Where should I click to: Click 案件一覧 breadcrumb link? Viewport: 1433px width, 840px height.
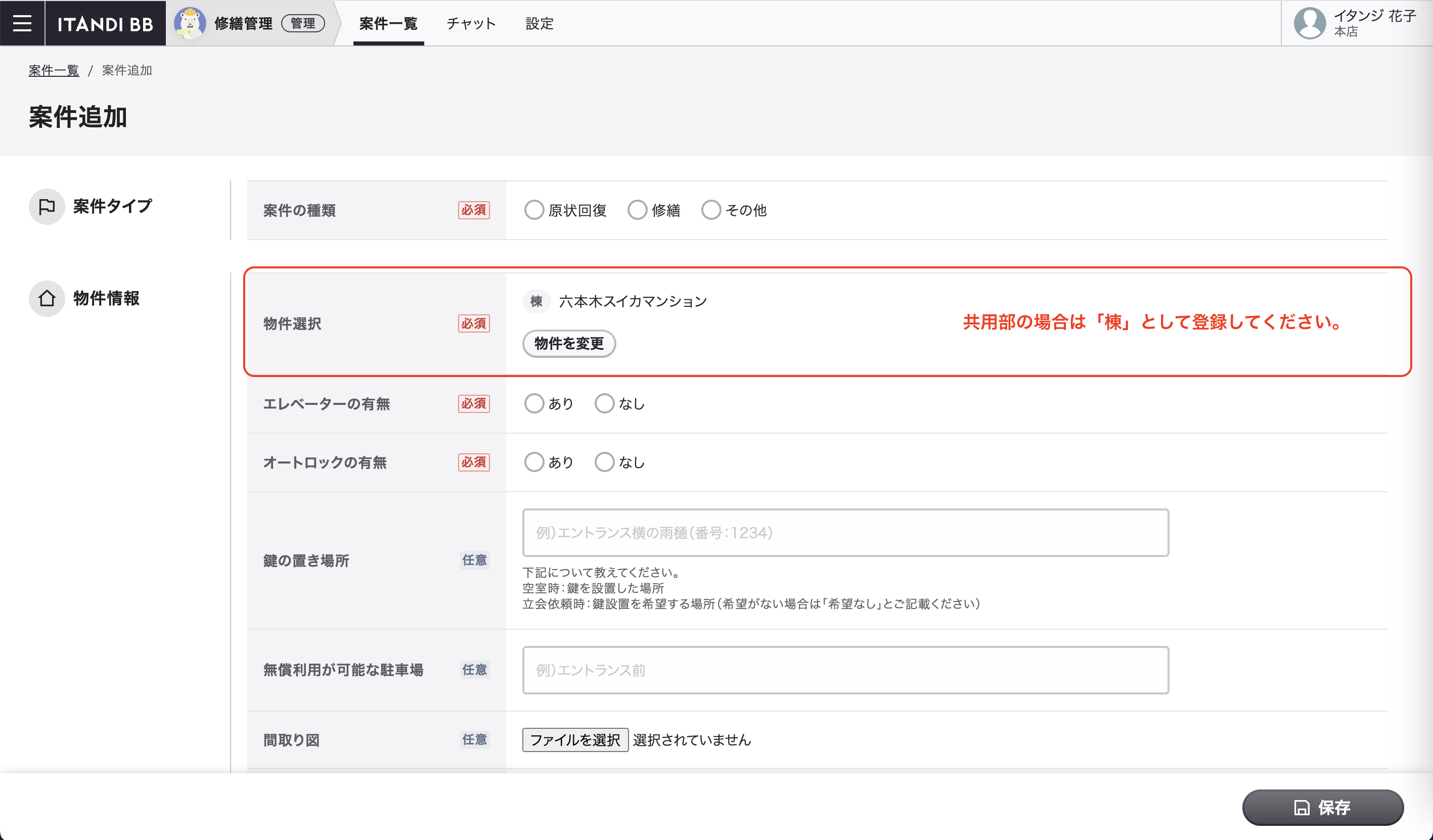click(54, 70)
